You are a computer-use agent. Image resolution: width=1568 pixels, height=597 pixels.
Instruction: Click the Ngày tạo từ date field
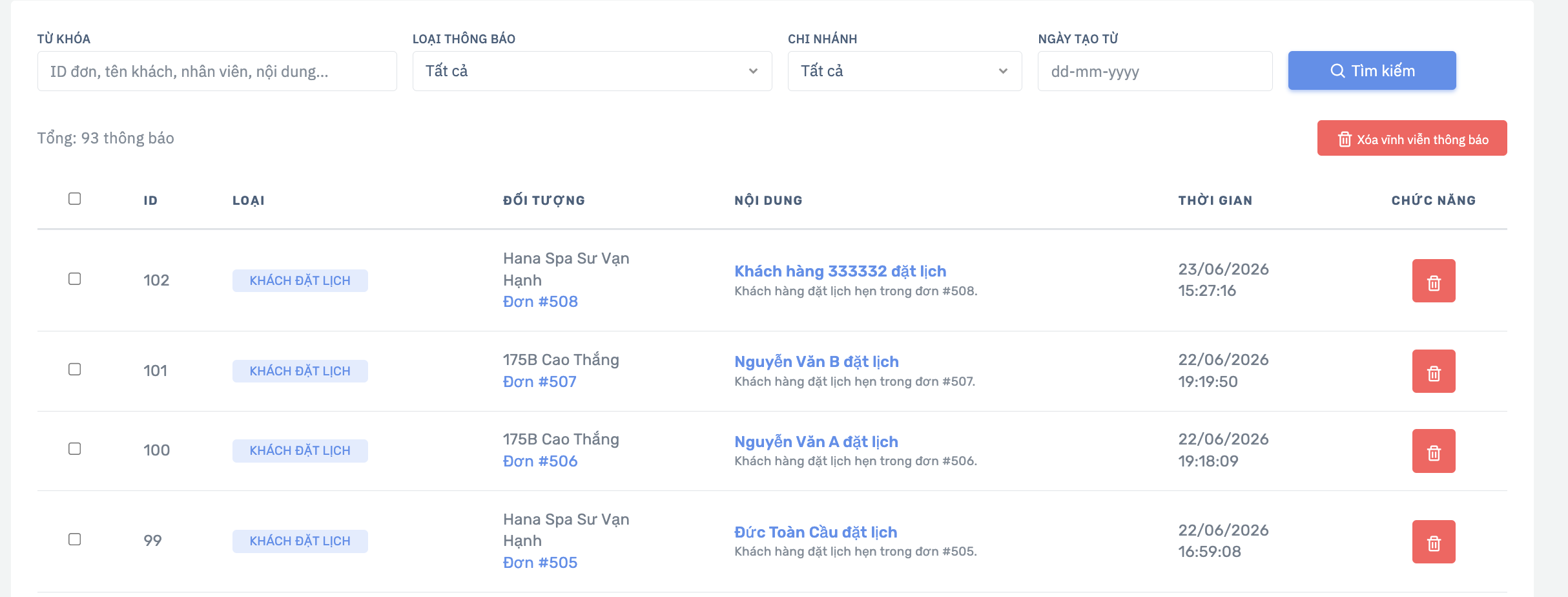click(x=1155, y=71)
